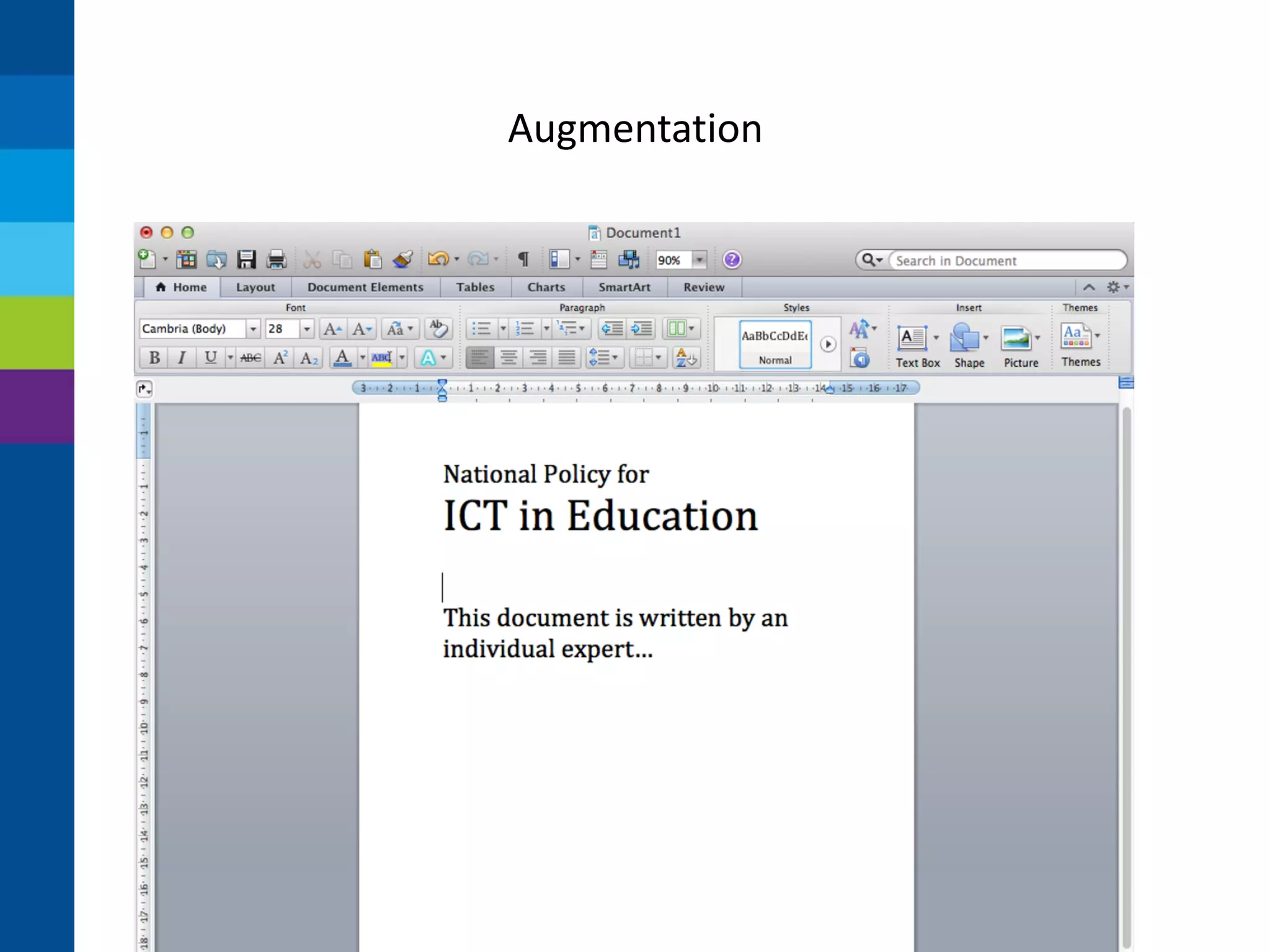Click the Search in Document field

click(1008, 260)
